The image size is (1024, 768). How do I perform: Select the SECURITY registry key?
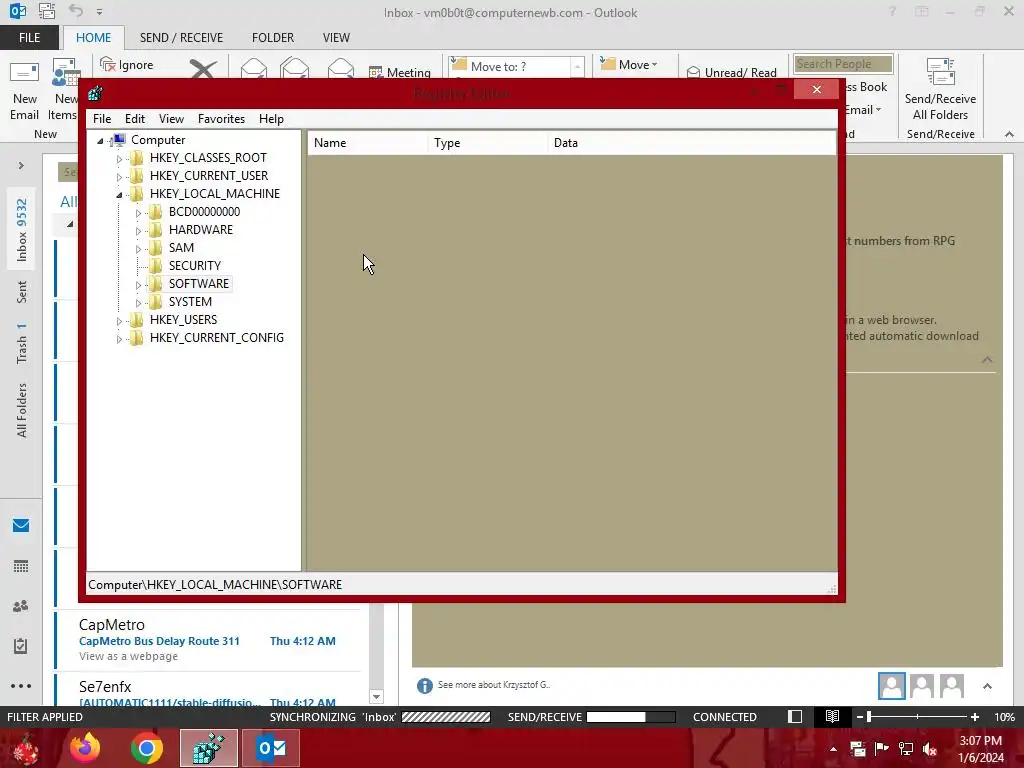[195, 266]
